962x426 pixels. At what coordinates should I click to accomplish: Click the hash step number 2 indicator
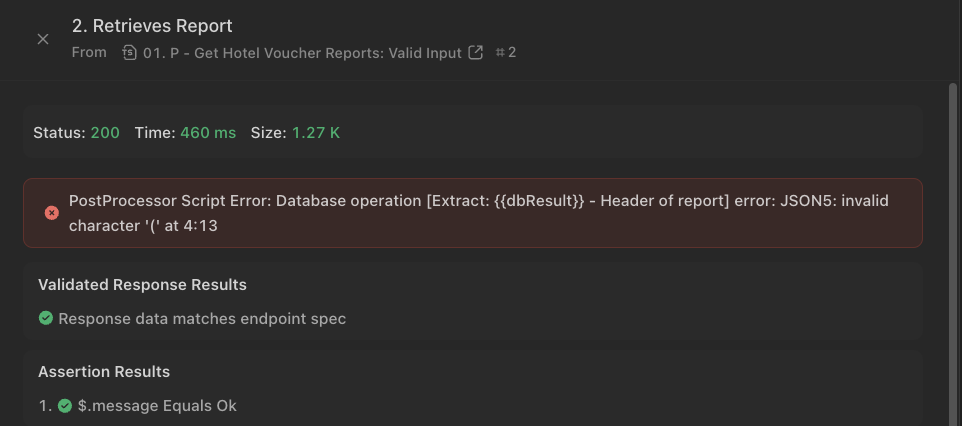point(506,53)
